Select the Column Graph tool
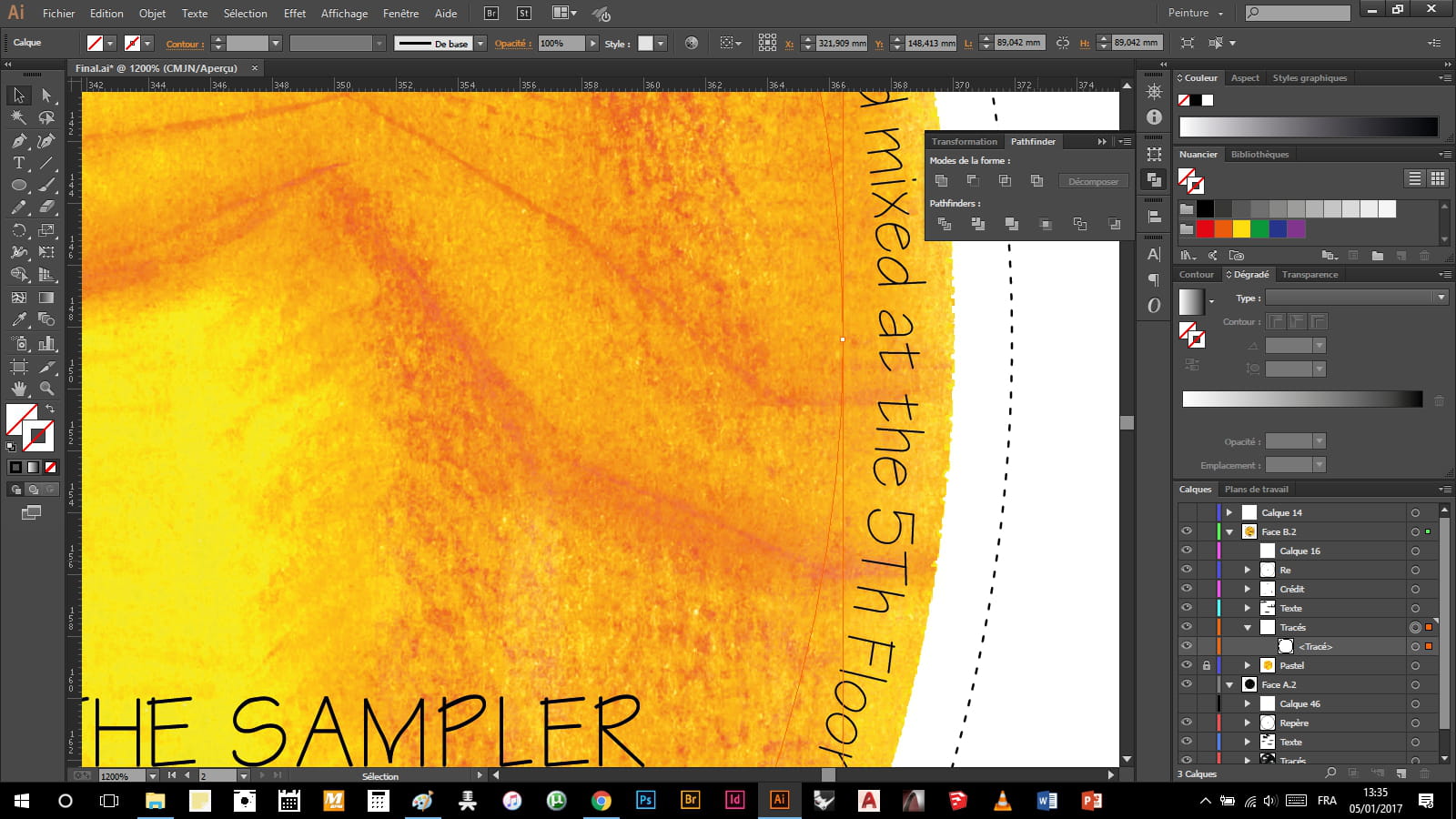Image resolution: width=1456 pixels, height=819 pixels. coord(46,343)
